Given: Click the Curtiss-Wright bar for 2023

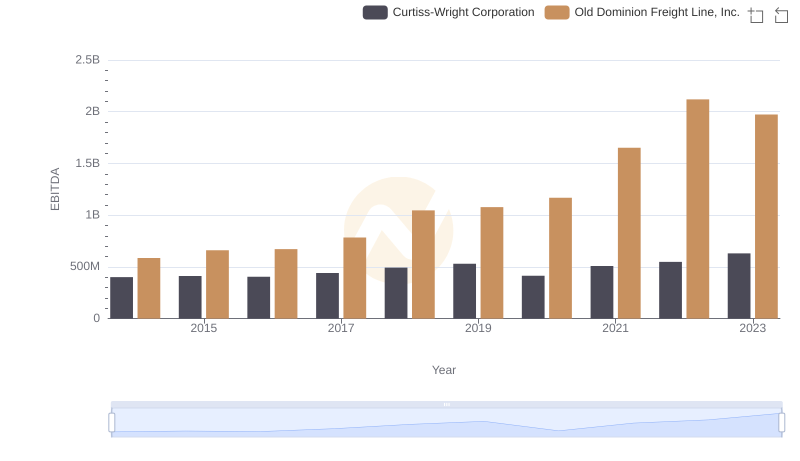Looking at the screenshot, I should point(739,286).
